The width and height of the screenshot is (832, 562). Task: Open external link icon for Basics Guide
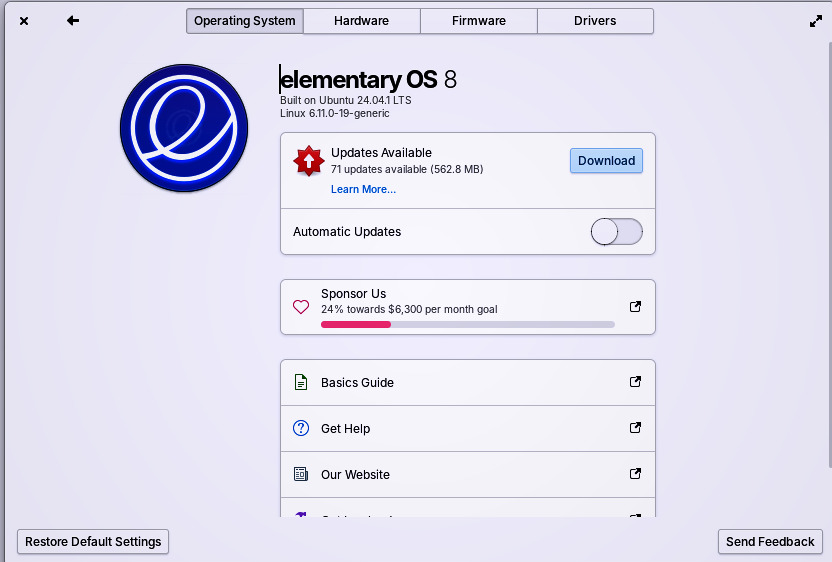tap(635, 382)
